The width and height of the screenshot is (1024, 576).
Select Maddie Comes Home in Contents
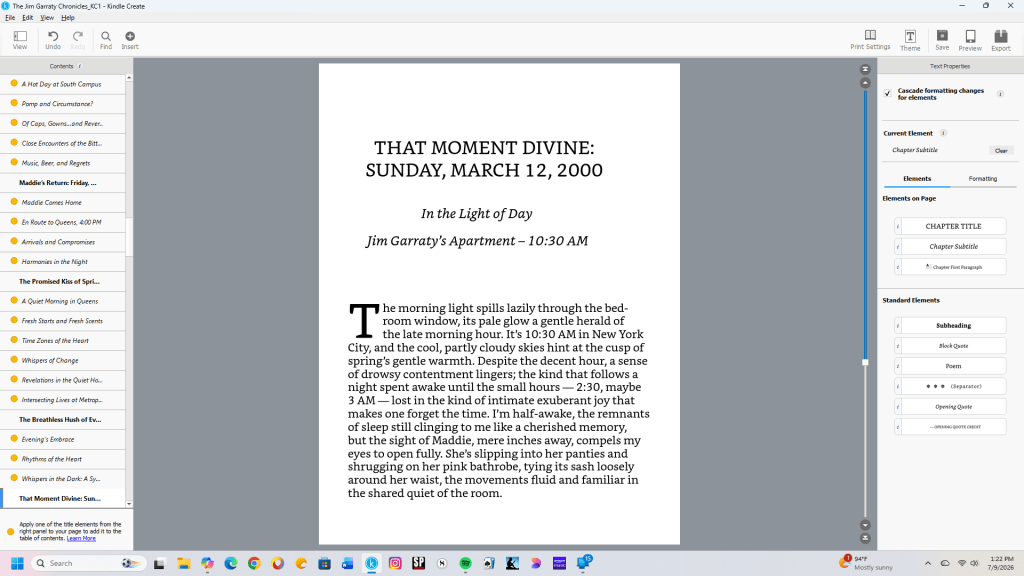tap(52, 202)
